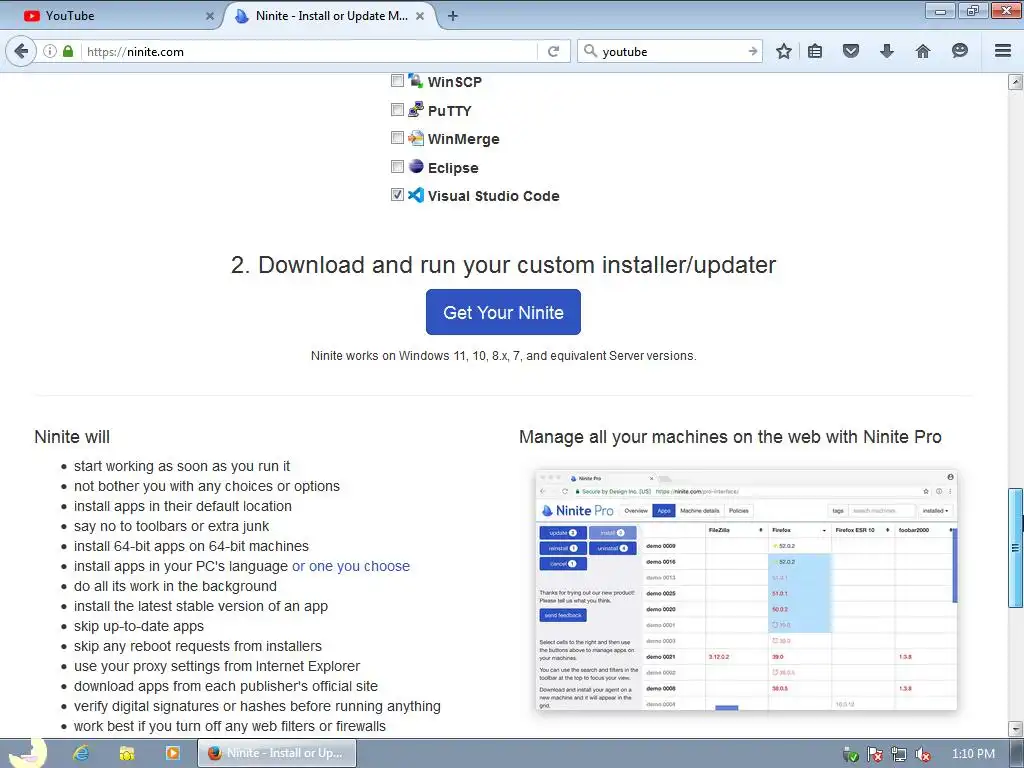Image resolution: width=1024 pixels, height=768 pixels.
Task: Click the Visual Studio Code label
Action: click(x=493, y=196)
